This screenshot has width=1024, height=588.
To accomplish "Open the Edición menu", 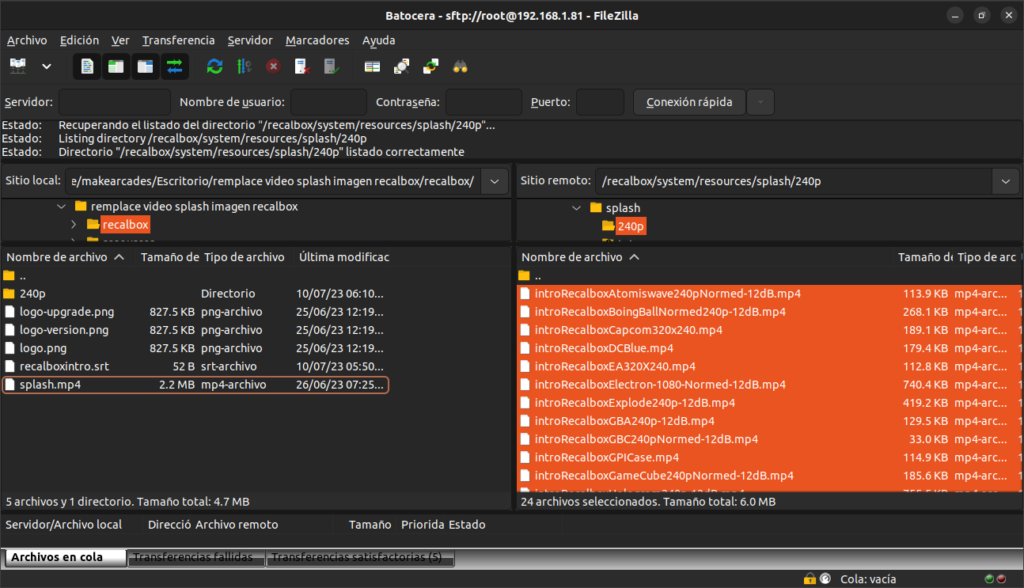I will pyautogui.click(x=79, y=41).
